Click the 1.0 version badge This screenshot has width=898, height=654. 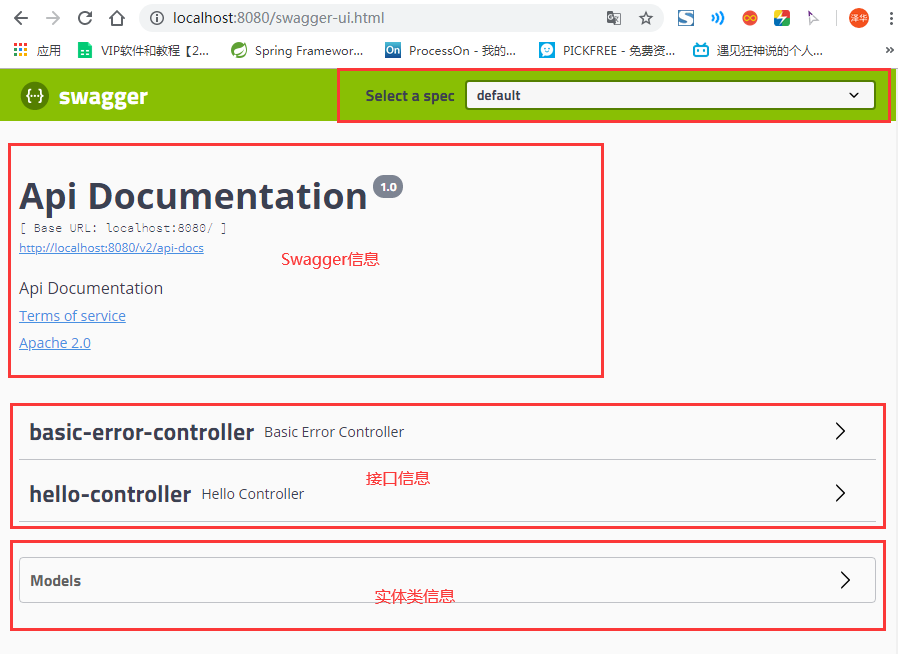(388, 187)
